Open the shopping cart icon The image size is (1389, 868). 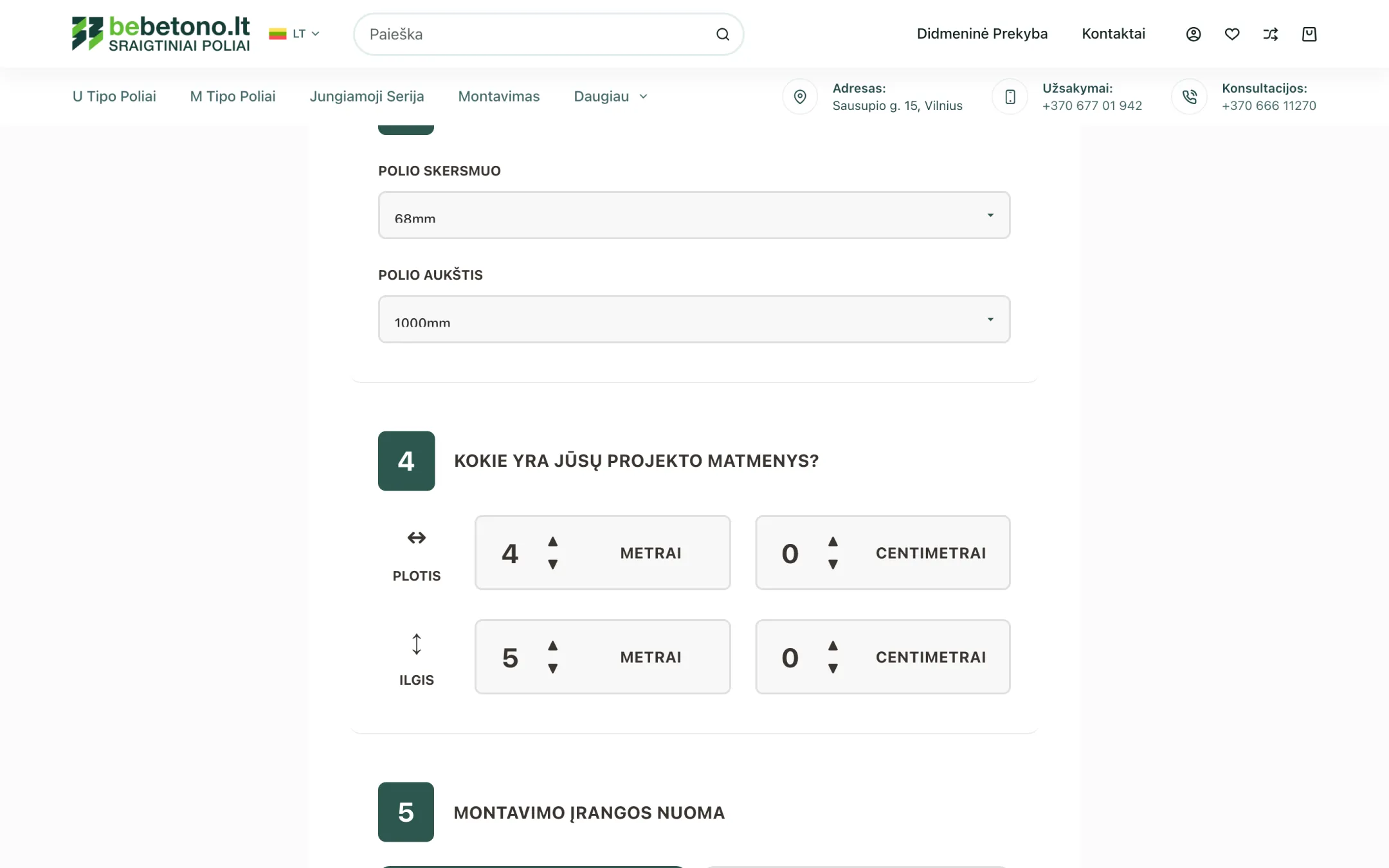(x=1309, y=34)
